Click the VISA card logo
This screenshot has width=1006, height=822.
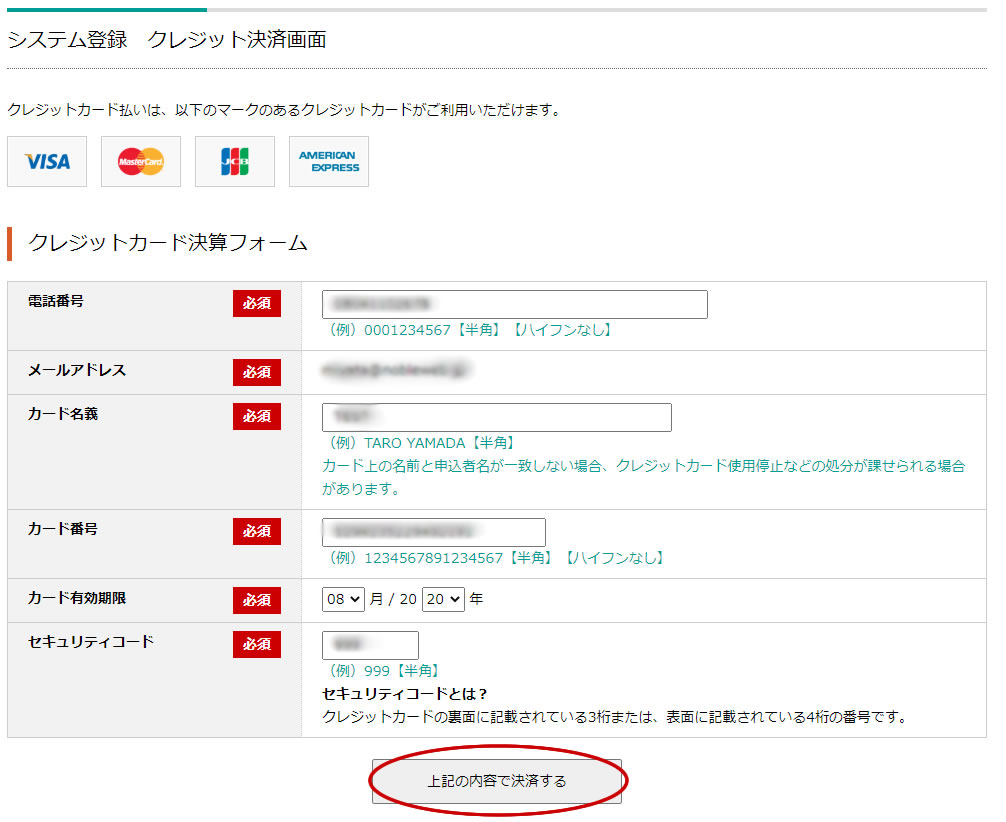coord(47,162)
